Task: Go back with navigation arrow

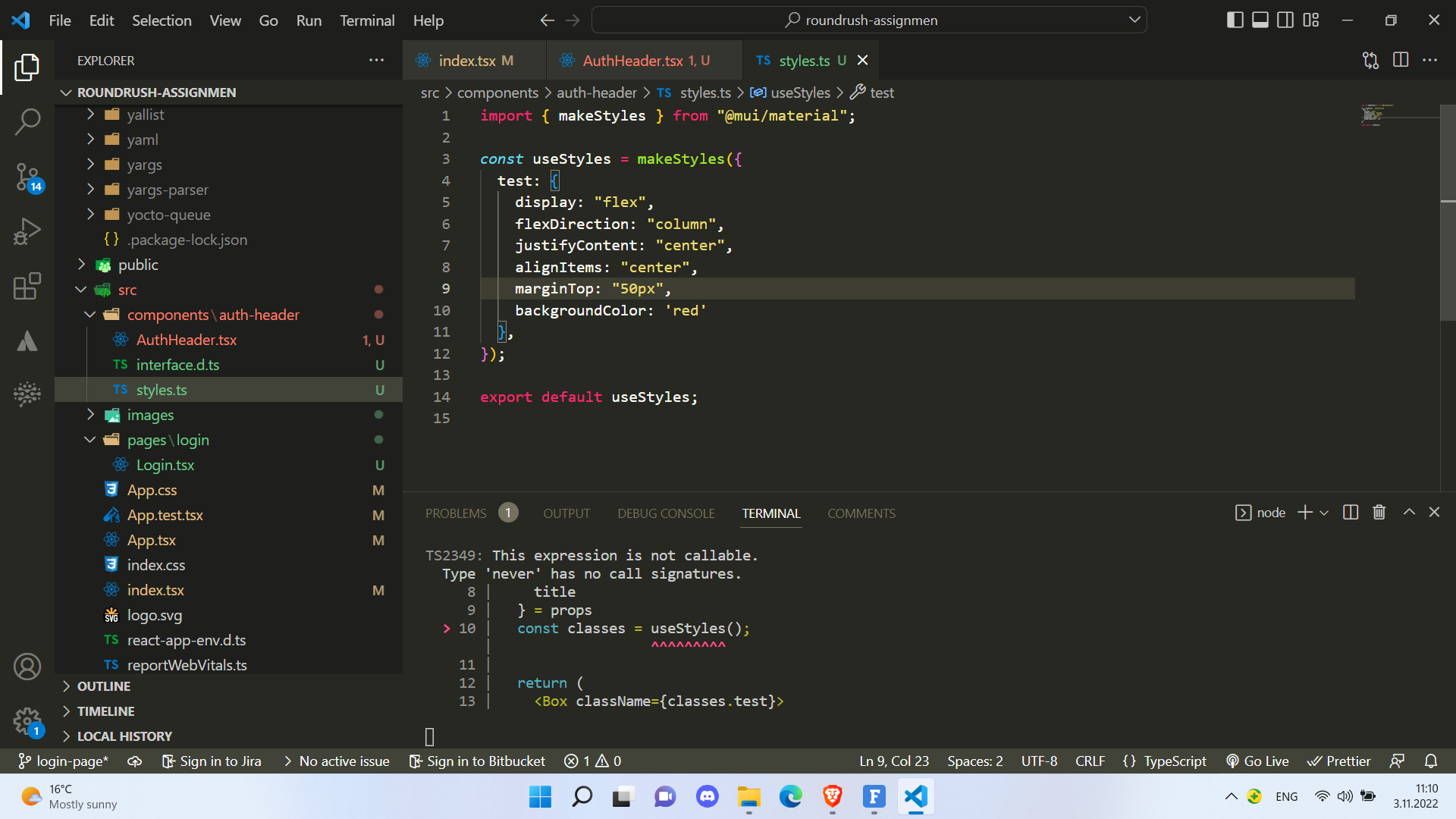Action: 547,20
